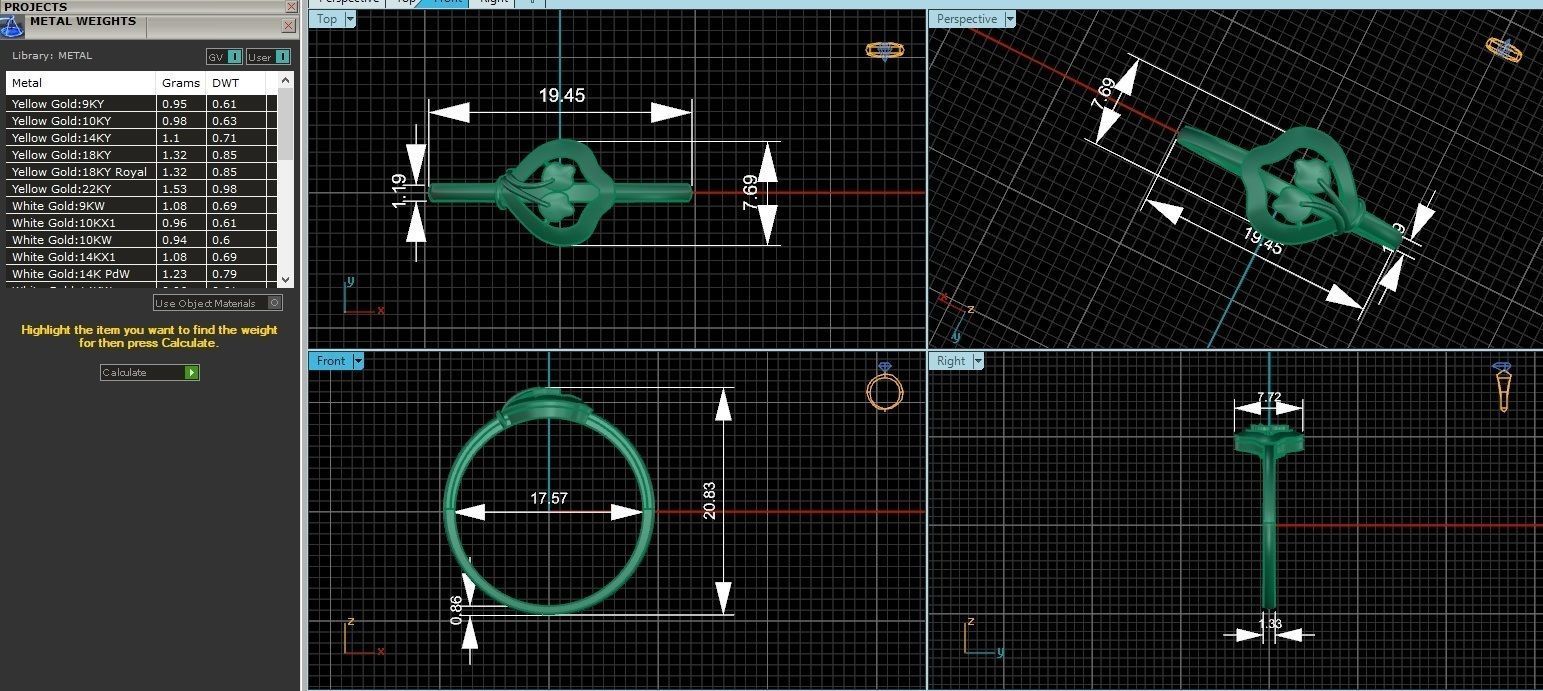Select the White Gold:10KW row
The image size is (1543, 691).
click(142, 240)
